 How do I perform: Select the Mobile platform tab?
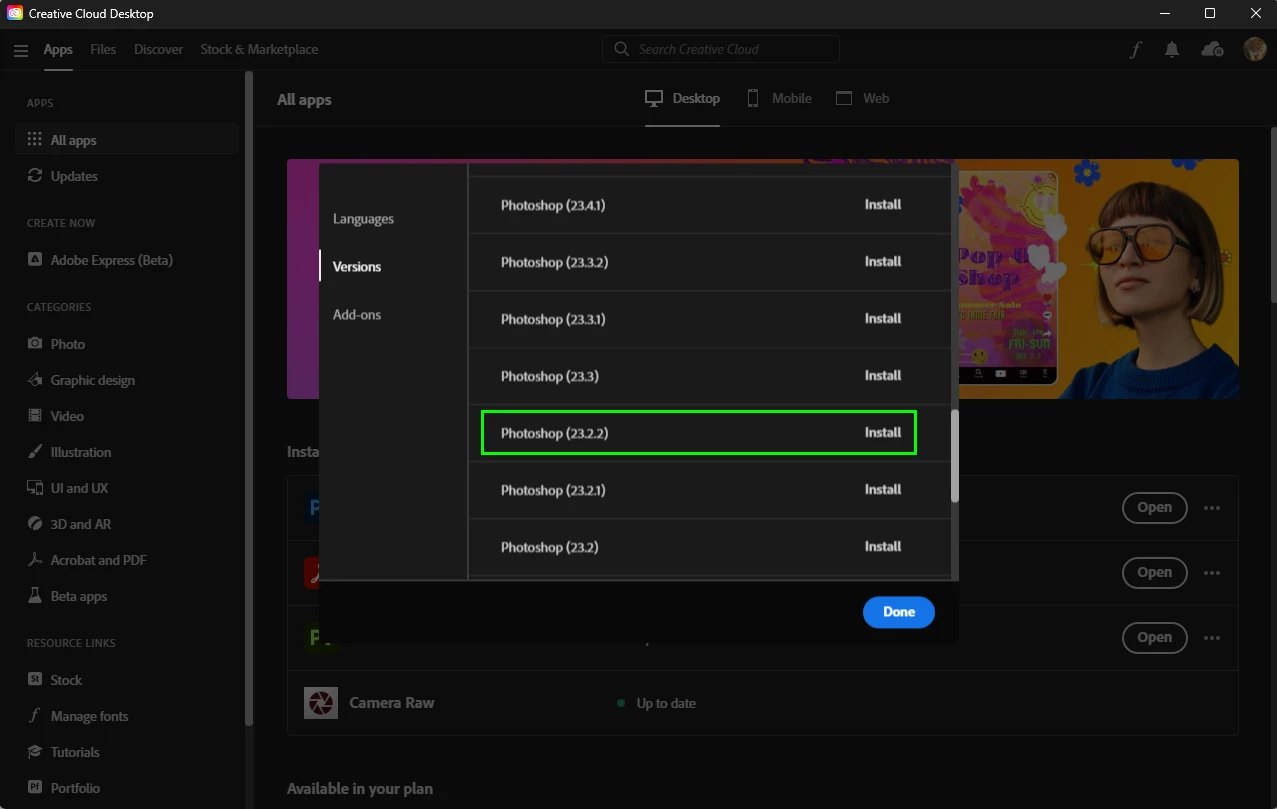coord(778,98)
